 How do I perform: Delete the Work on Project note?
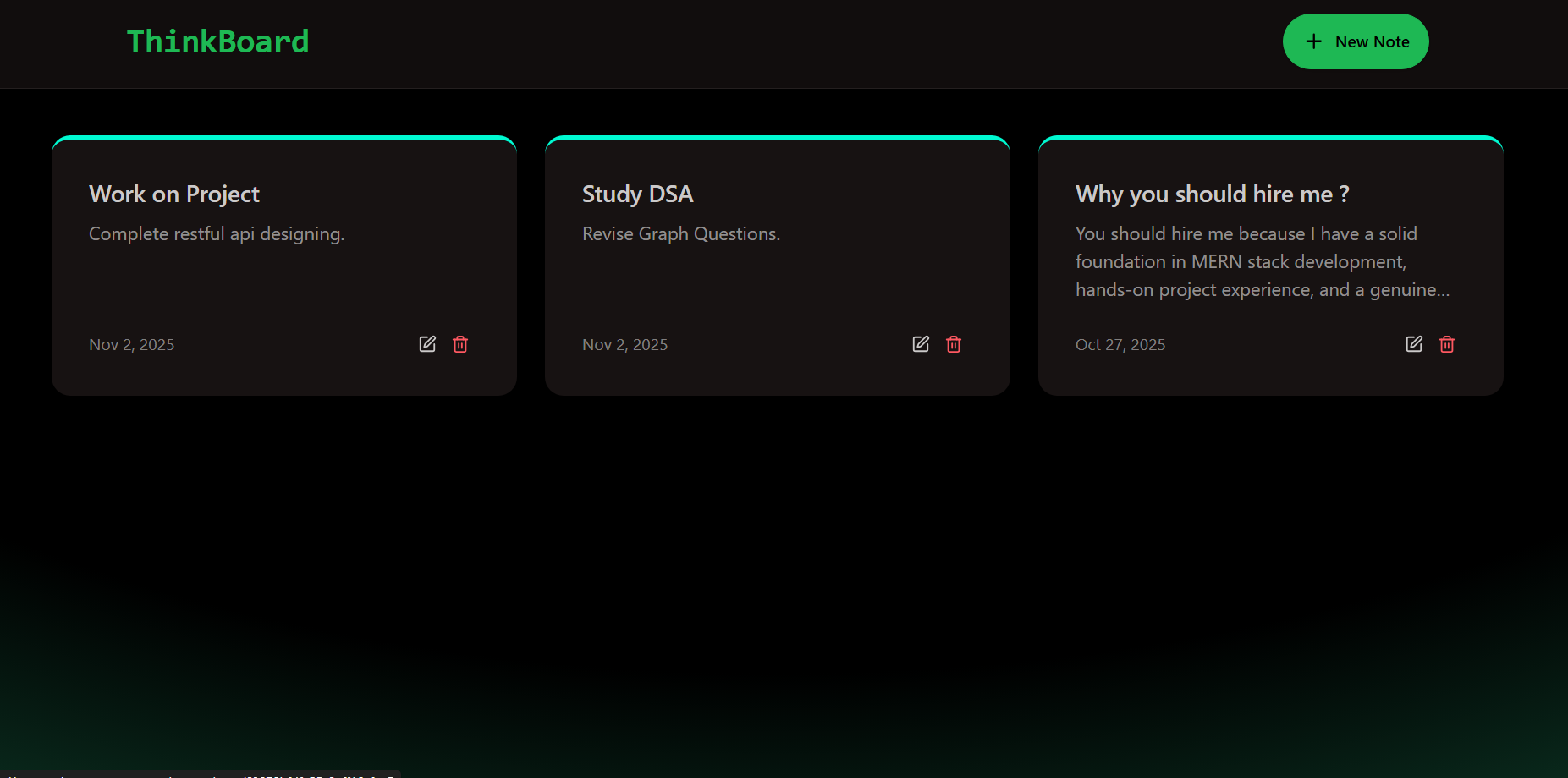tap(460, 344)
